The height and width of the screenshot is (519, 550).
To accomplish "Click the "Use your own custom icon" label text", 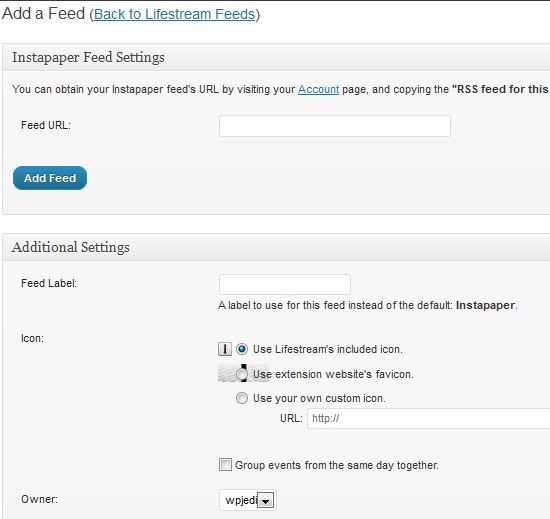I will click(319, 398).
